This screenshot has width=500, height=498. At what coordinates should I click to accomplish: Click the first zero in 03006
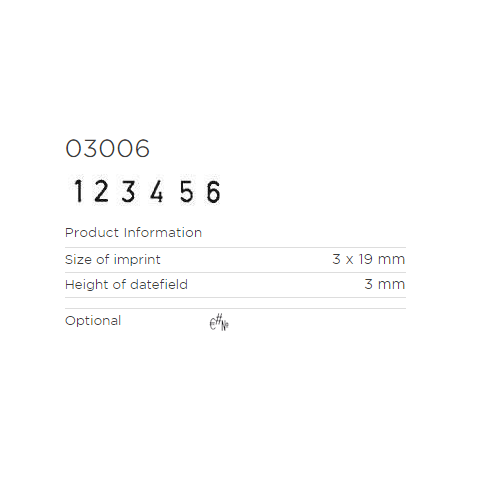point(73,148)
